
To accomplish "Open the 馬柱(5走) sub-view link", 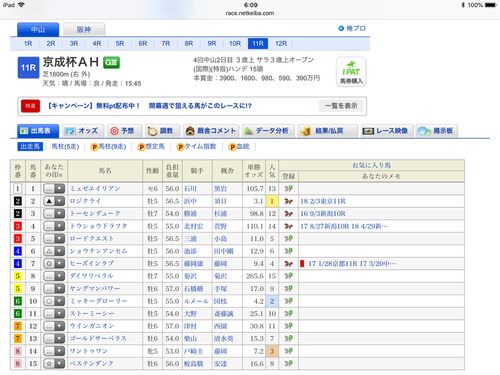I will (65, 147).
